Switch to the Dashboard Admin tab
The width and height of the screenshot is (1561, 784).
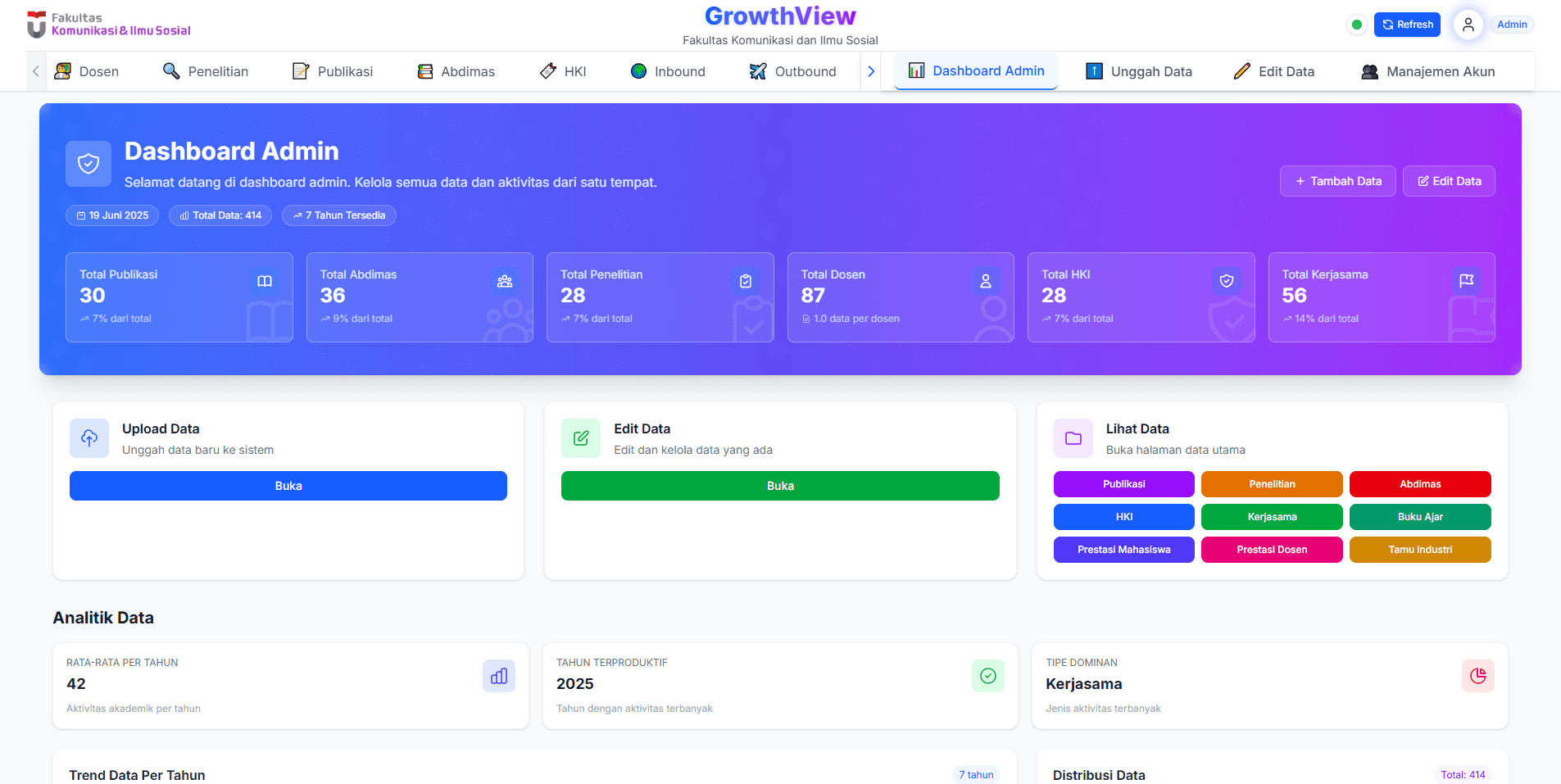pyautogui.click(x=975, y=70)
